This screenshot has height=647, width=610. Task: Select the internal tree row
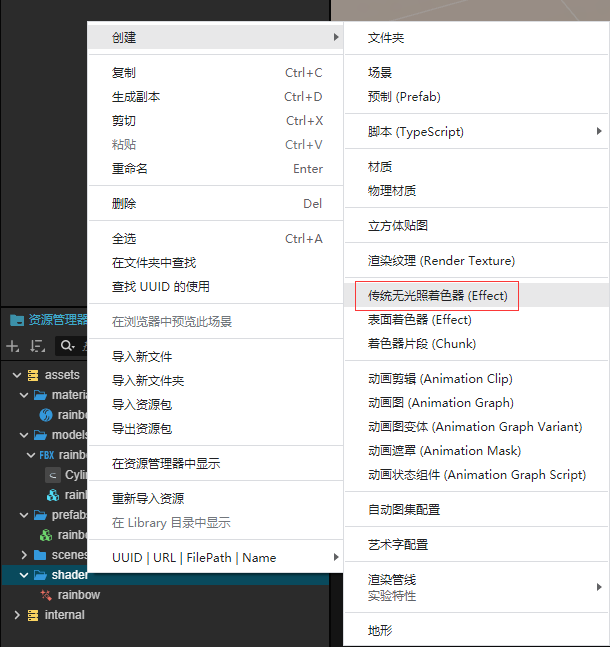[165, 615]
